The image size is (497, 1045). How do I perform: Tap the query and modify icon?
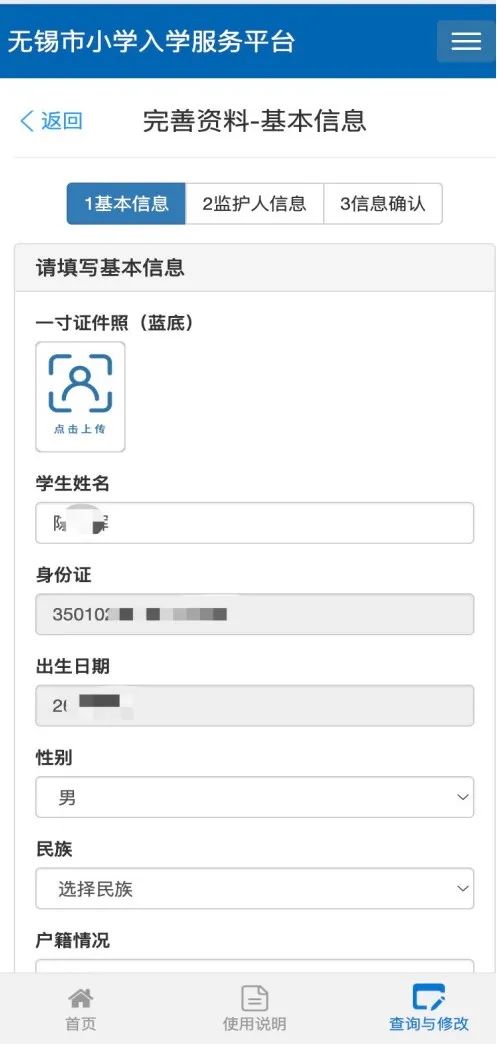pos(428,997)
